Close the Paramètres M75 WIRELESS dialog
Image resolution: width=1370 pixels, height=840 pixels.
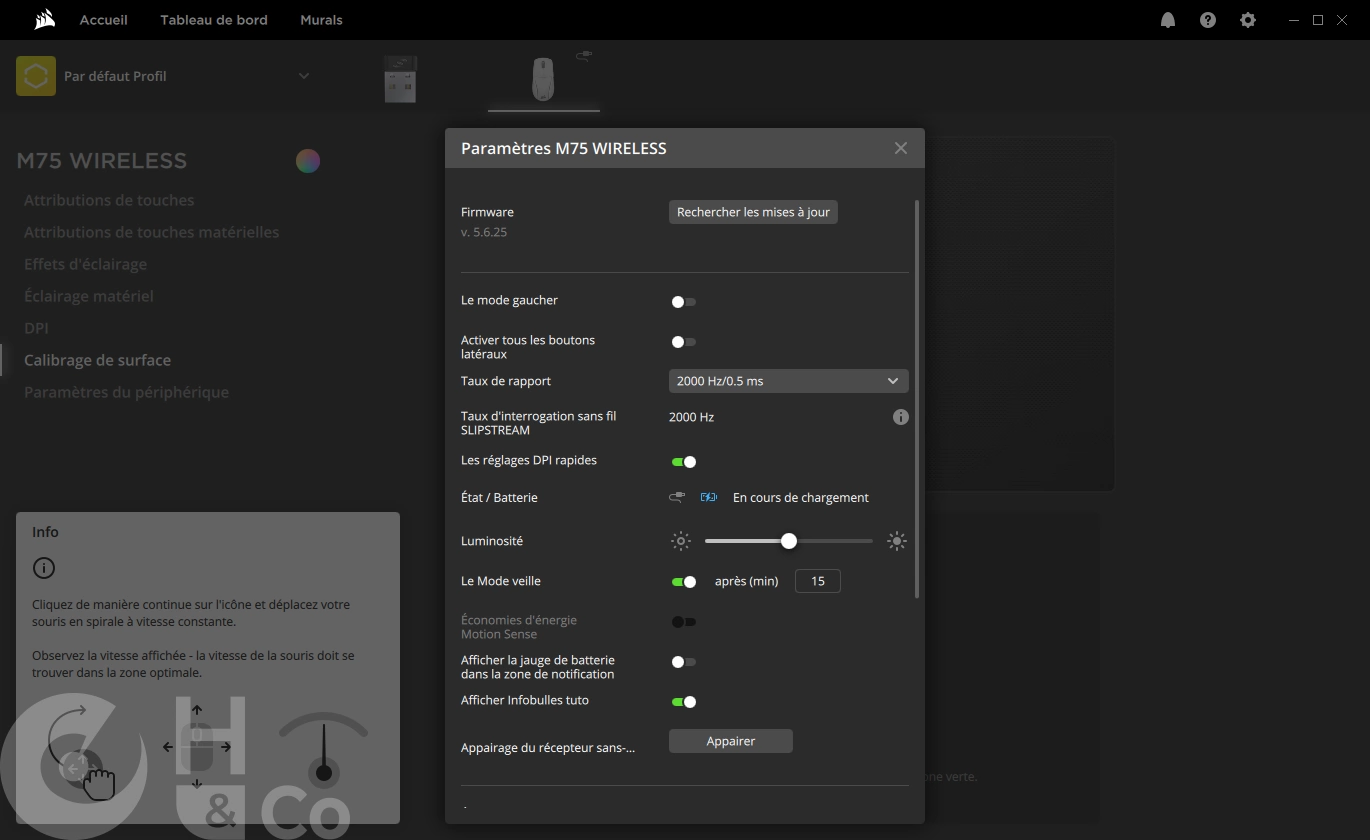901,148
